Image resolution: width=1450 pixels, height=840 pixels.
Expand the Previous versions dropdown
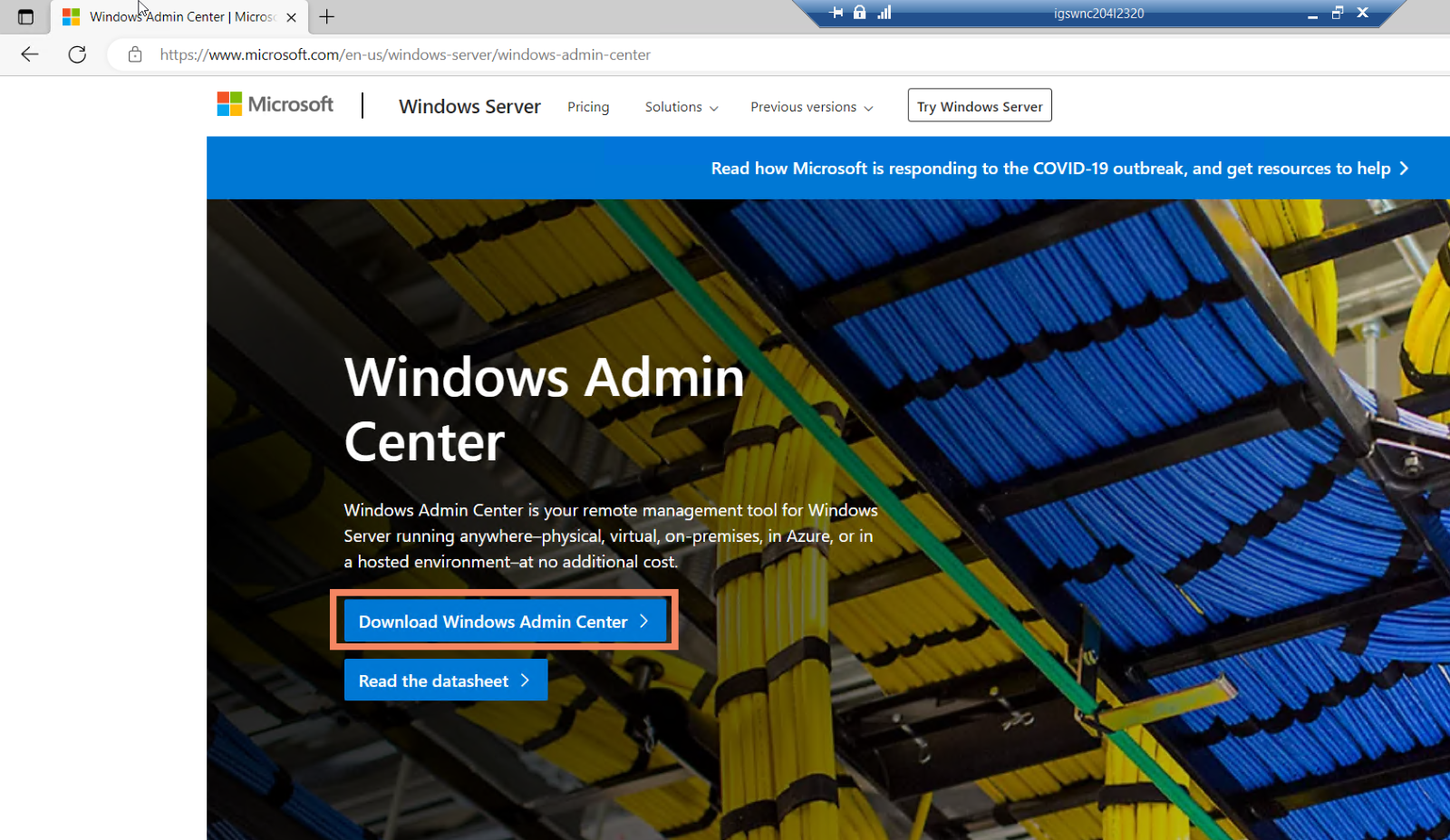click(x=811, y=107)
